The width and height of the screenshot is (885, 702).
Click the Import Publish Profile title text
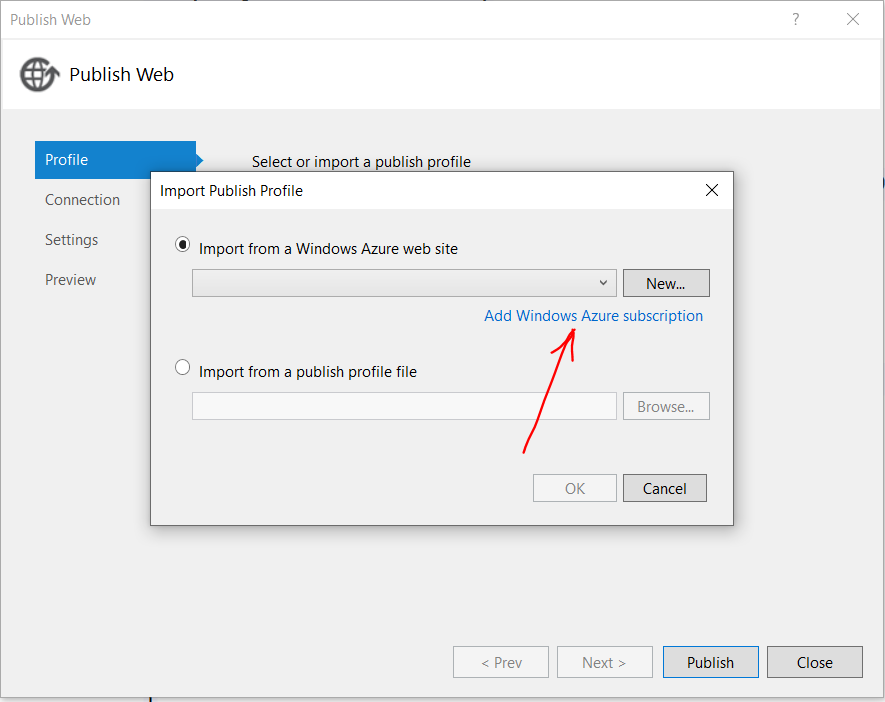(231, 191)
